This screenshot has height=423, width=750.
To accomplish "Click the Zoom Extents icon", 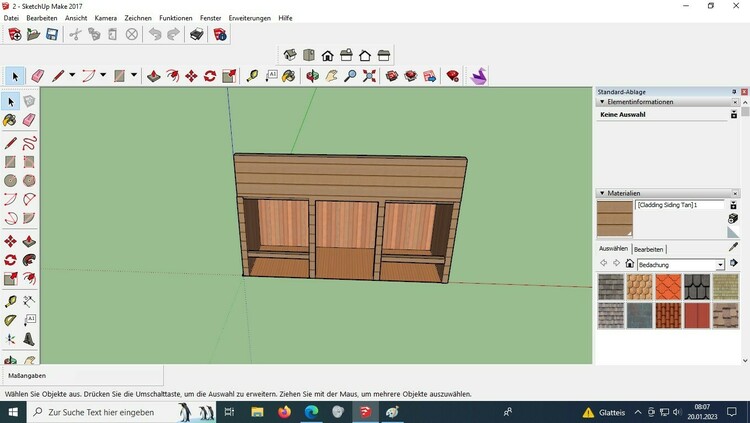I will click(369, 76).
